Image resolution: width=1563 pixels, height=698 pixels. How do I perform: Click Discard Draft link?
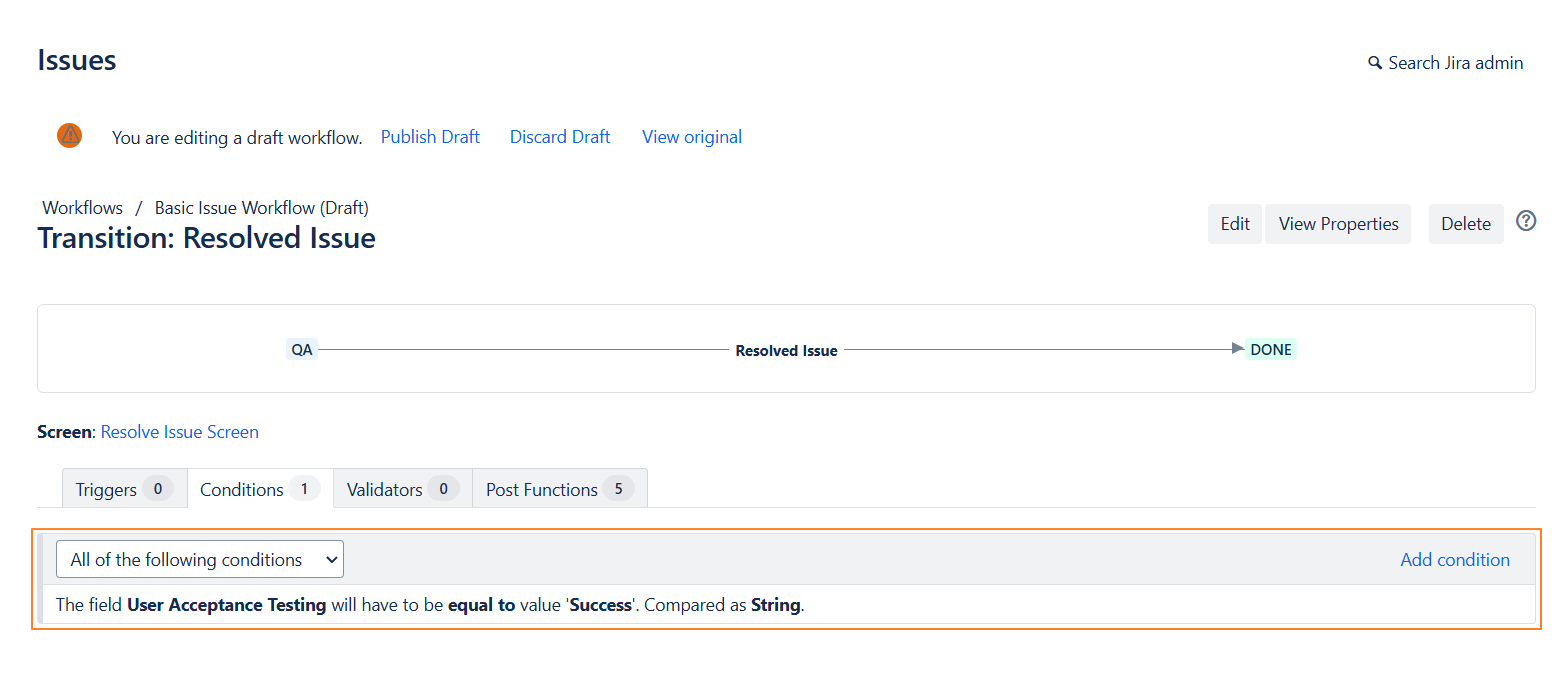point(560,137)
